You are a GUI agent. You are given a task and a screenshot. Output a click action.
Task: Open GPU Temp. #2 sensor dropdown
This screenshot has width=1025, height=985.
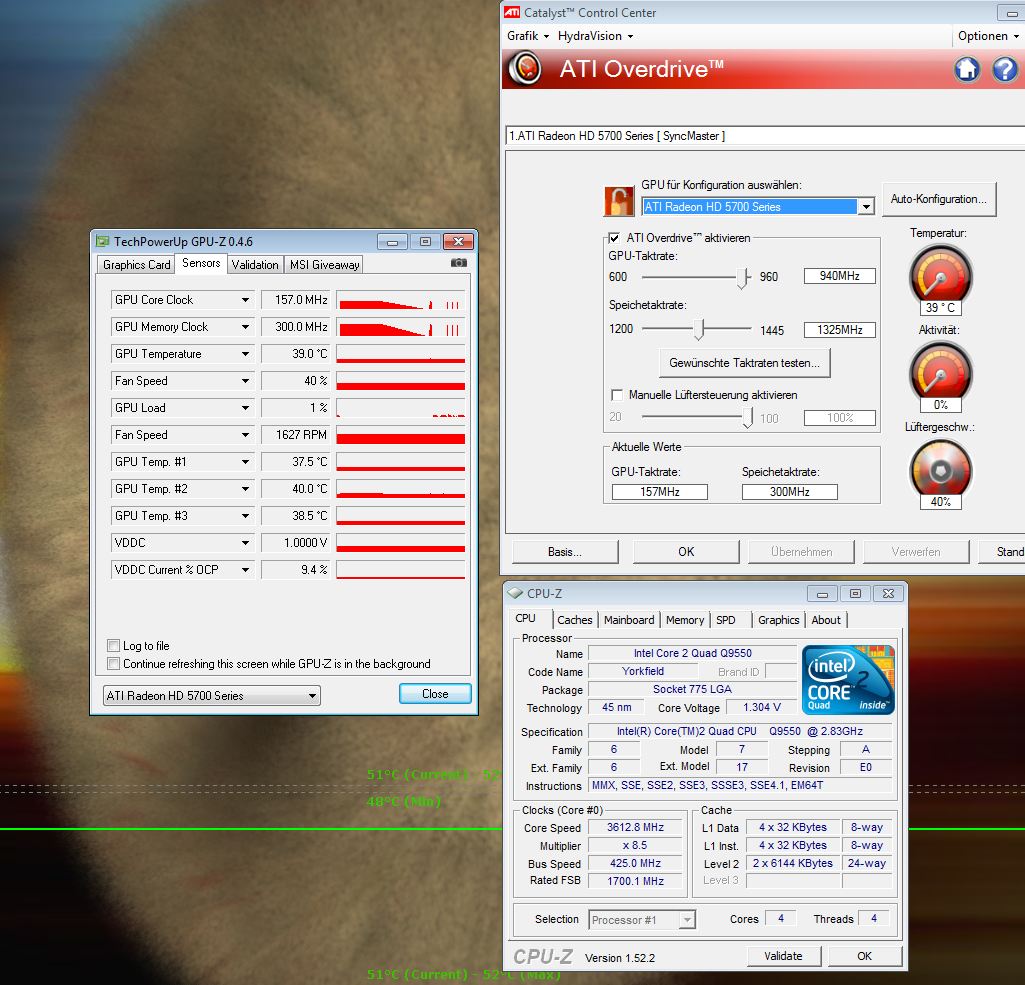[245, 489]
